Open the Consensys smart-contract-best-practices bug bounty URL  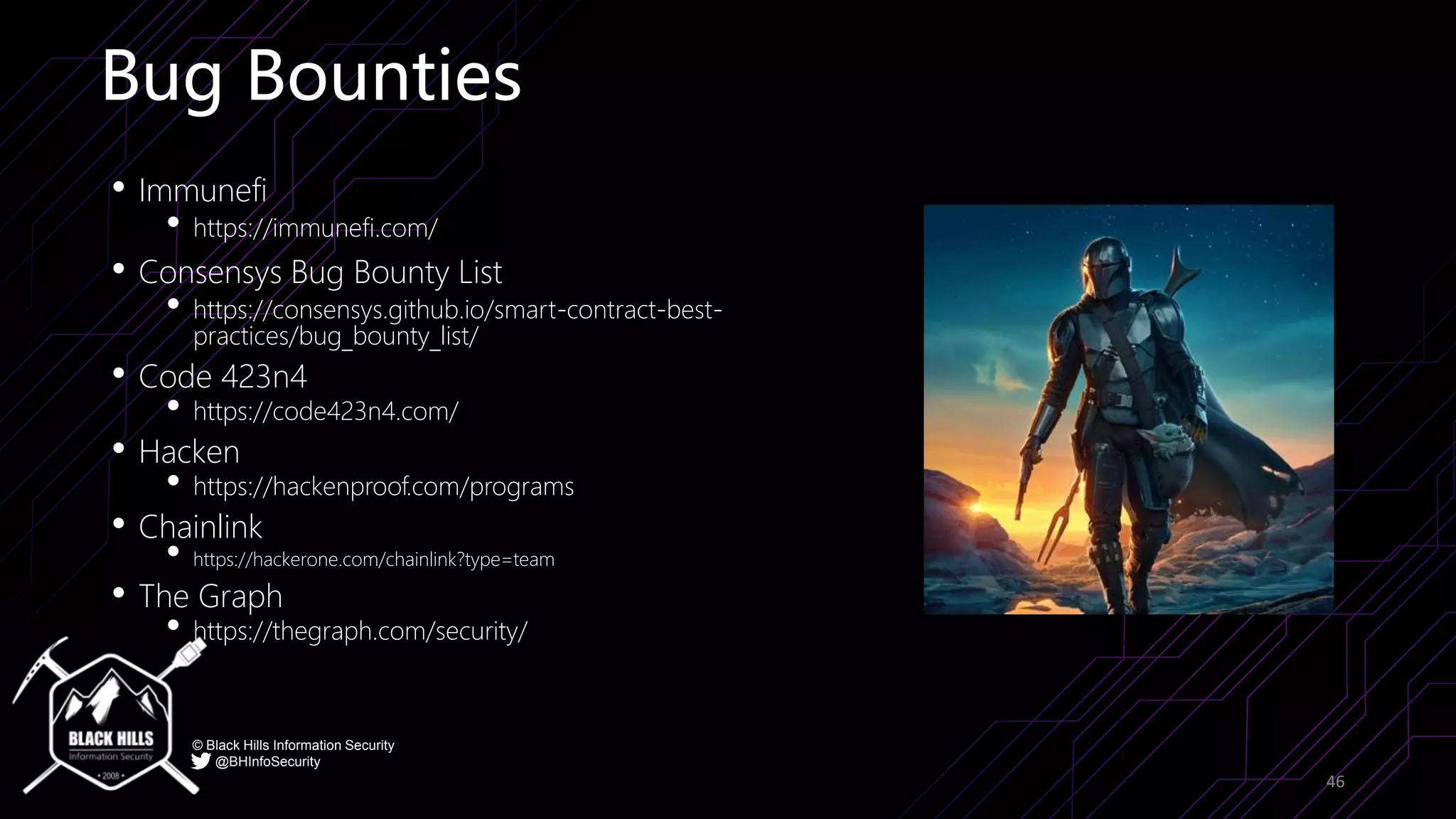point(457,323)
